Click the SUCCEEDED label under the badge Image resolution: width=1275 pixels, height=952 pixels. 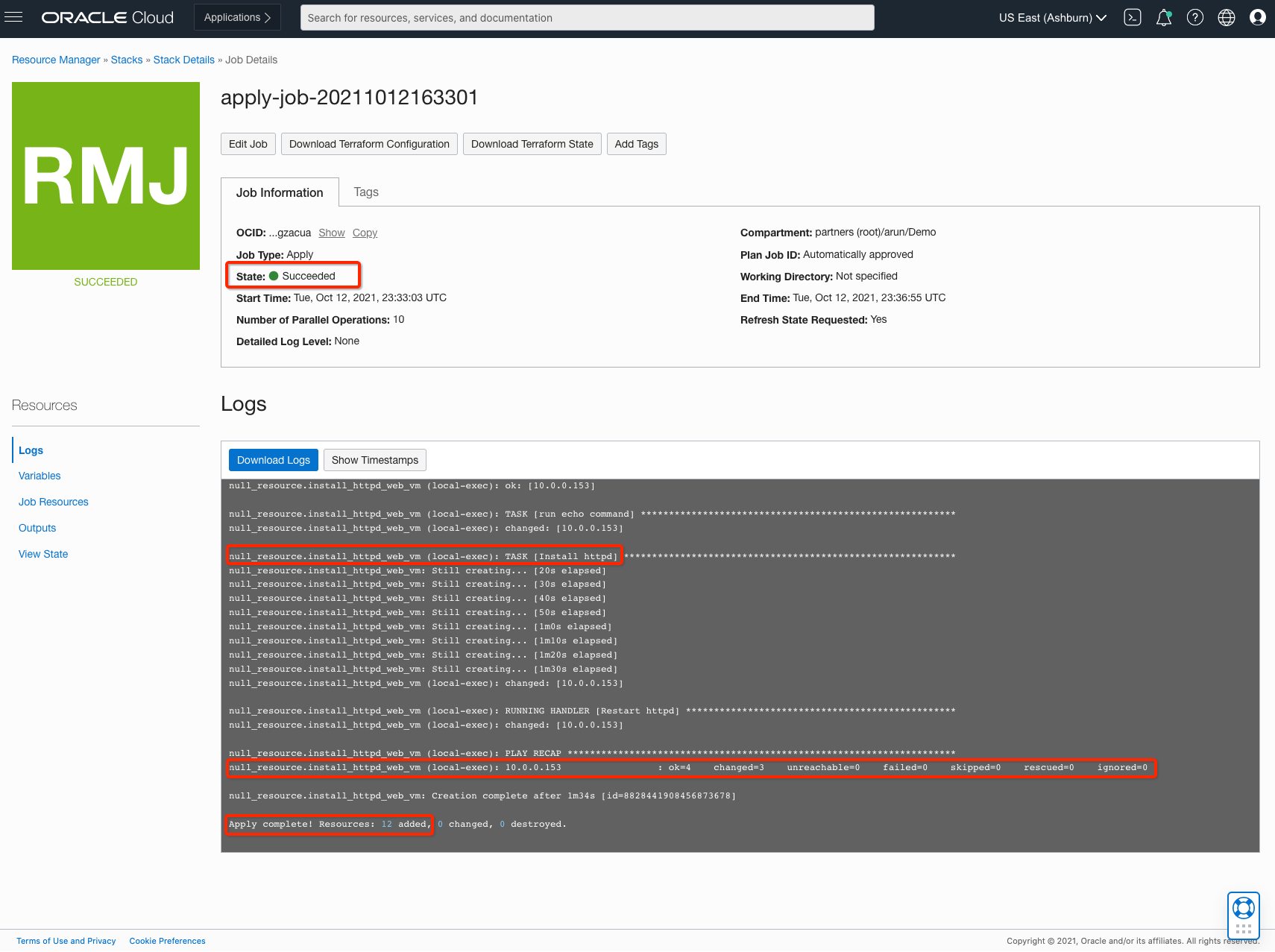click(106, 282)
